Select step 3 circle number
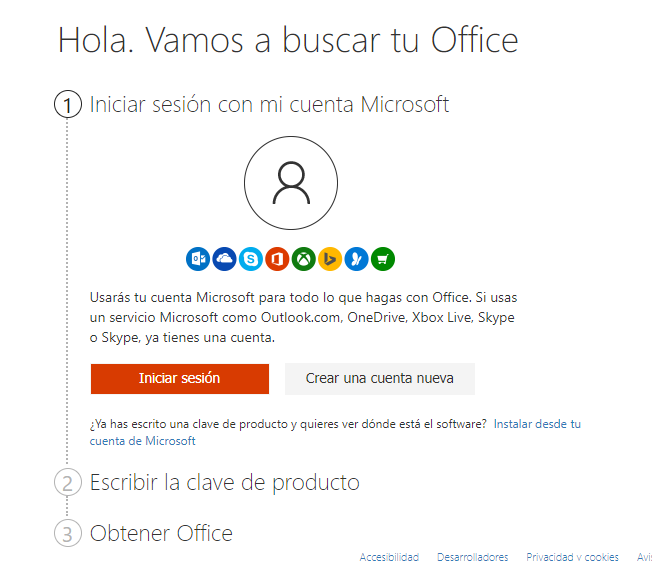652x561 pixels. [67, 533]
